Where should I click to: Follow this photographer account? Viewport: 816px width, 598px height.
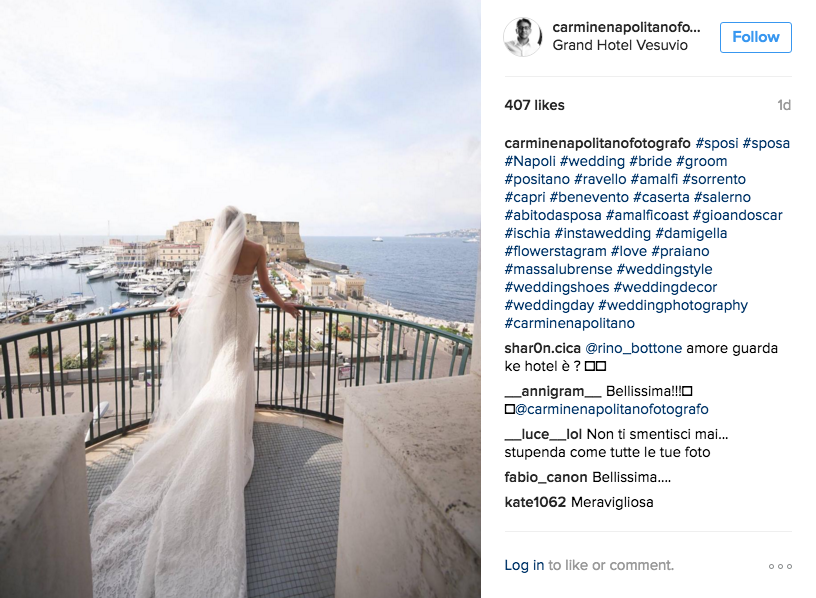click(756, 37)
